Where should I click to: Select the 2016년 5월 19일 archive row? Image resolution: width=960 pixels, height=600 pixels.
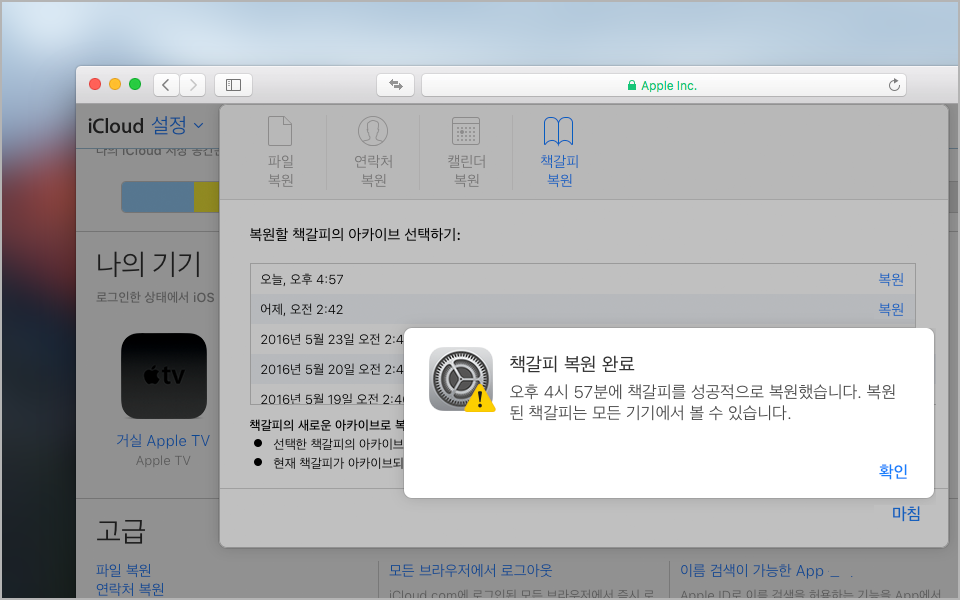point(328,395)
